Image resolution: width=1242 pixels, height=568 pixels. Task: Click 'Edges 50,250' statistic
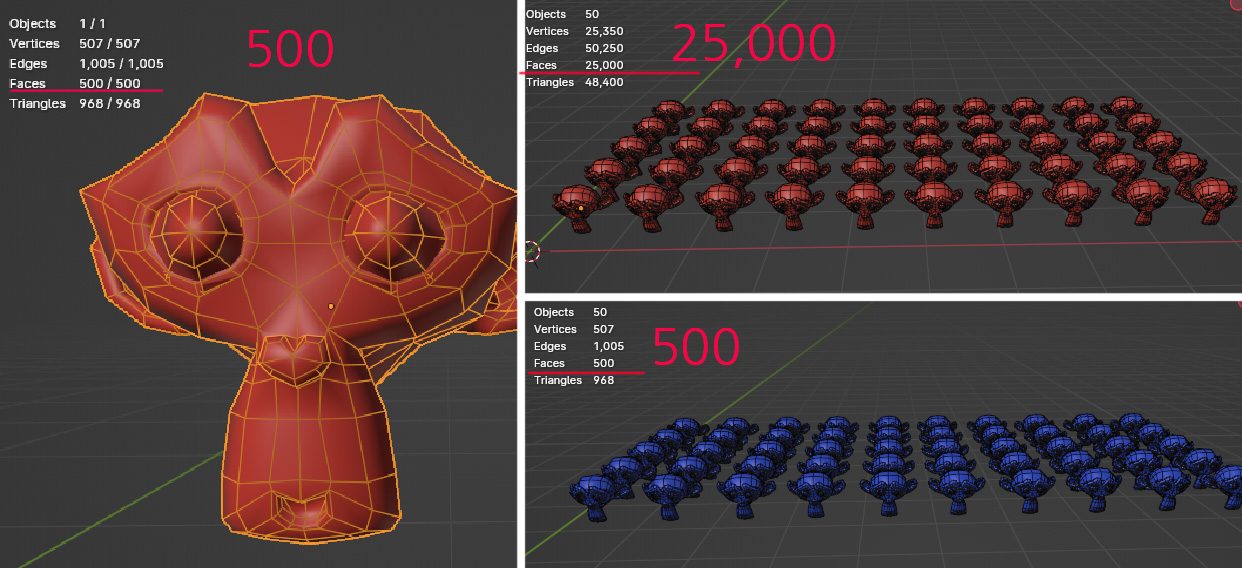tap(575, 48)
